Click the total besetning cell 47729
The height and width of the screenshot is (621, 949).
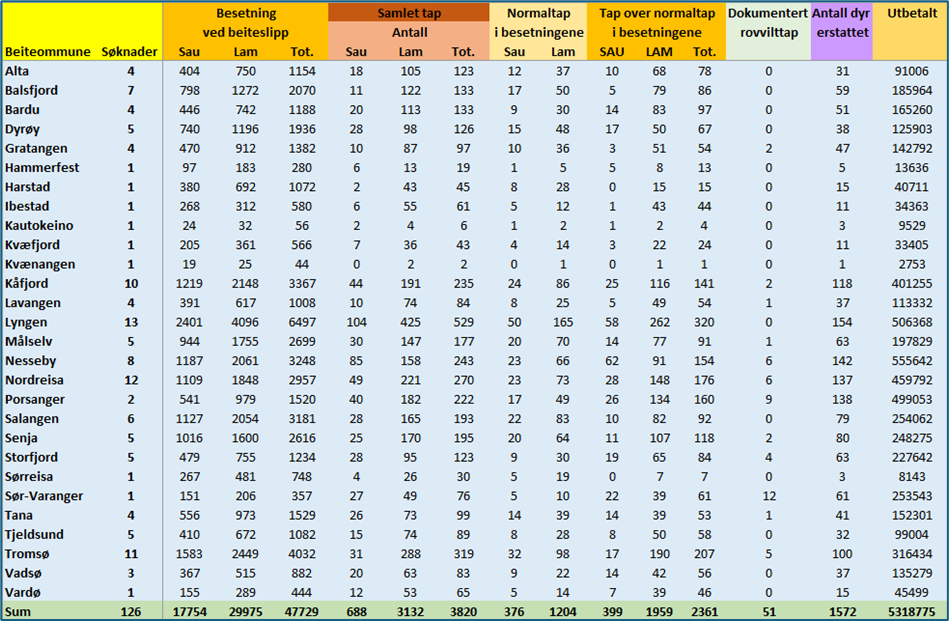pos(301,612)
